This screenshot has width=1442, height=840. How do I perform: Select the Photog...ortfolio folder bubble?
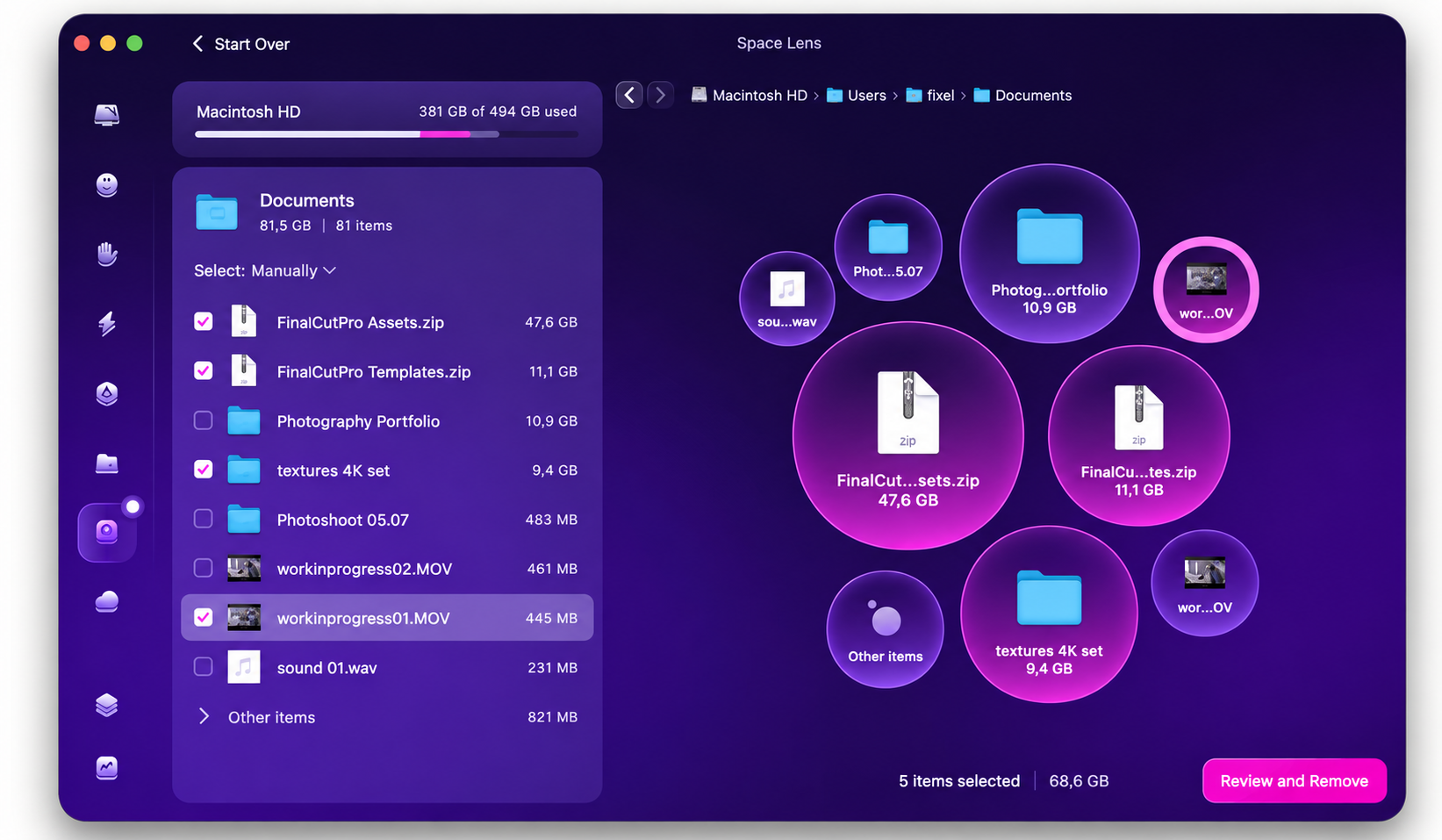click(x=1050, y=254)
